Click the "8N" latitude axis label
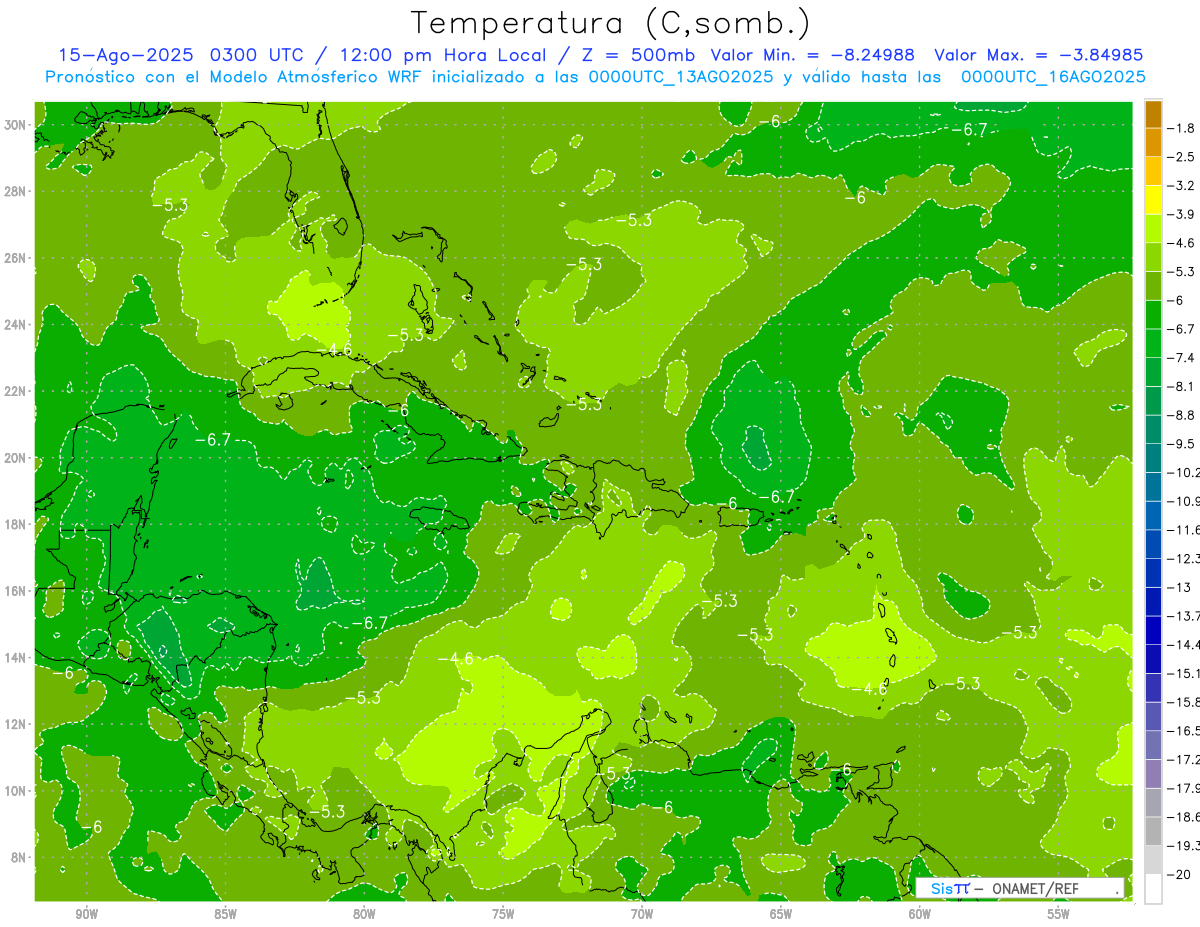Viewport: 1200px width, 927px height. [20, 857]
